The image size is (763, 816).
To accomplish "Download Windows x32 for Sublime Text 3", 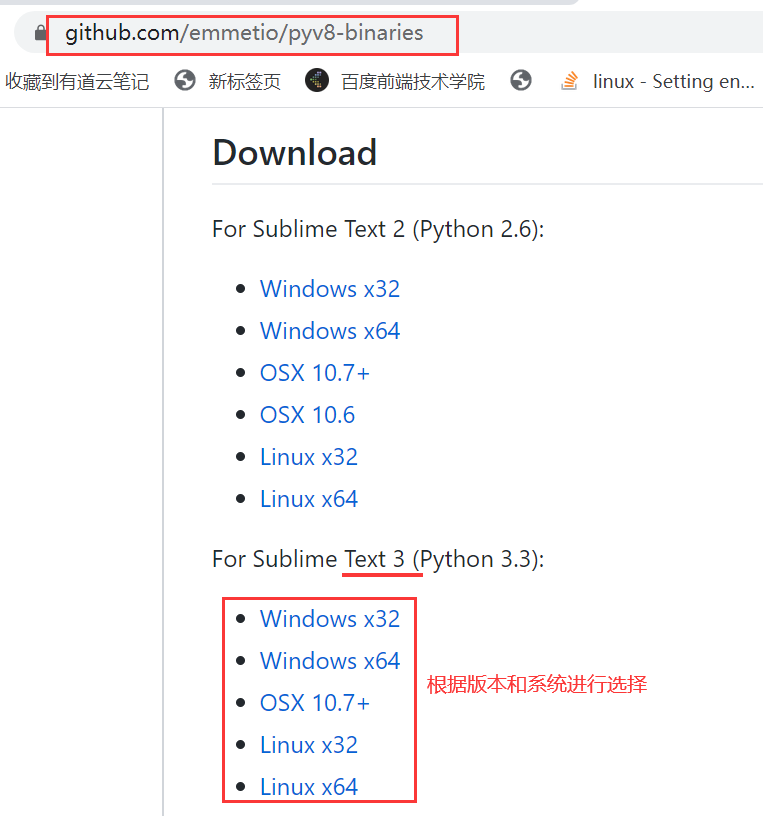I will [330, 619].
